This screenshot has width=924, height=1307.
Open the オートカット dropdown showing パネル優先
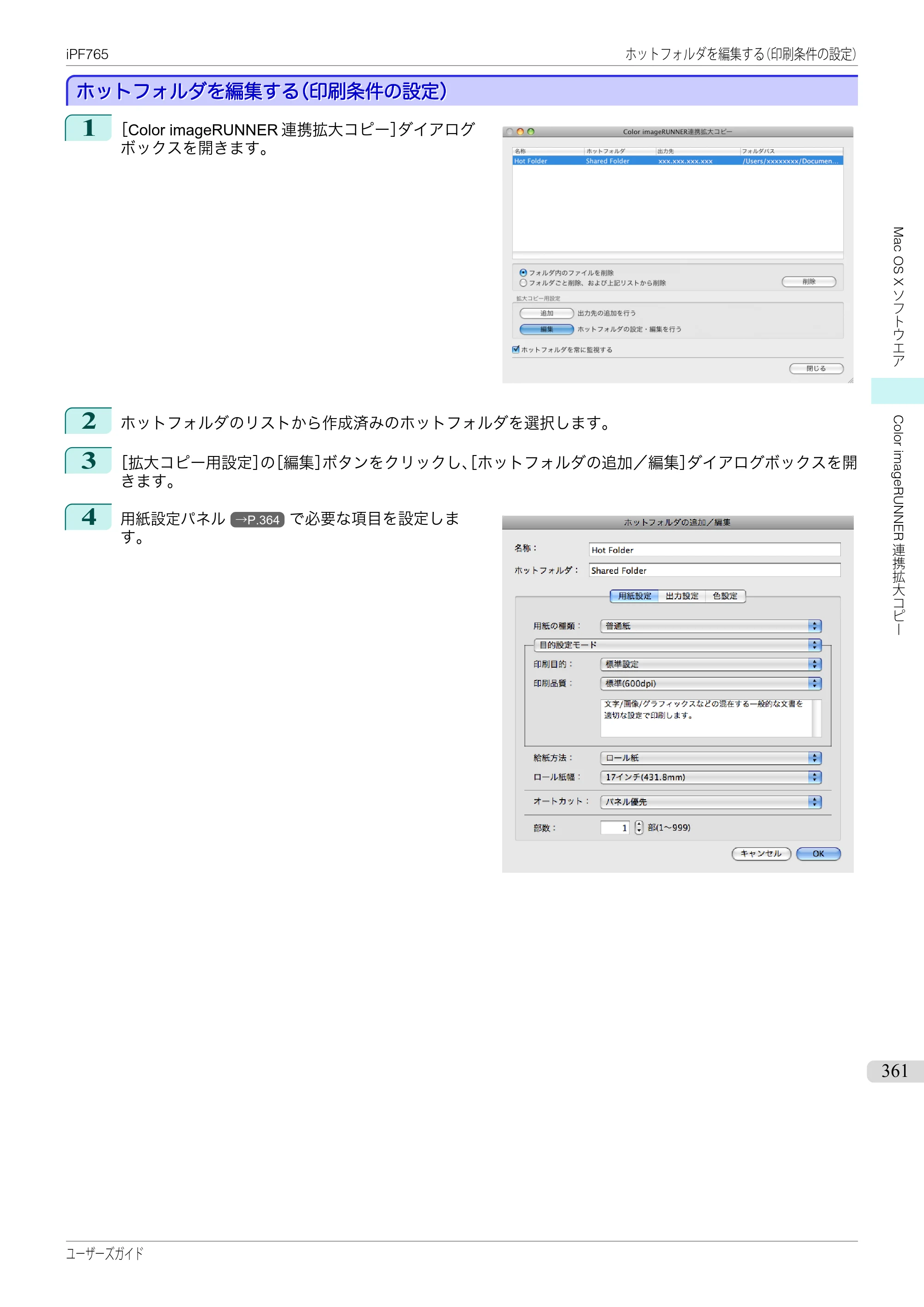coord(711,802)
